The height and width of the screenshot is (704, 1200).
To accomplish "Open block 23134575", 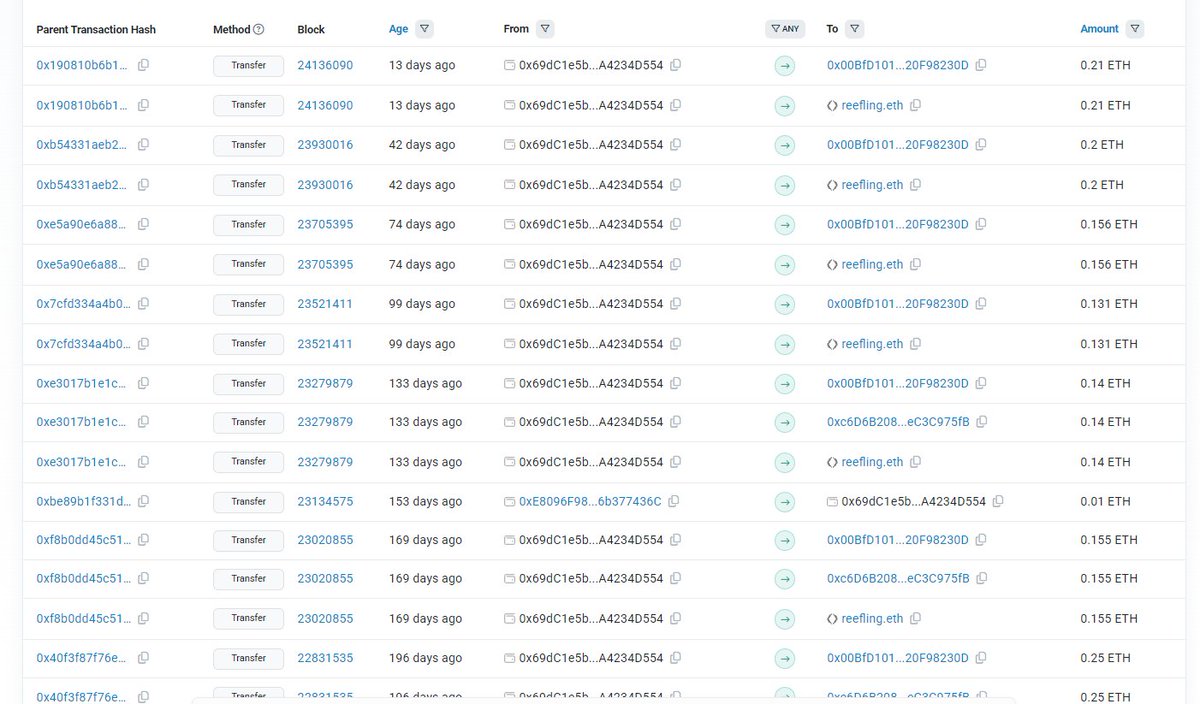I will 325,501.
